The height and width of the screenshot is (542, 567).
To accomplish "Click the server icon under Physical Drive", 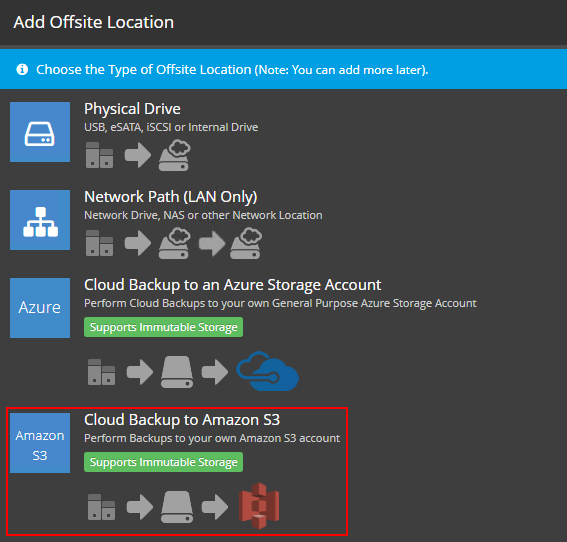I will 99,155.
